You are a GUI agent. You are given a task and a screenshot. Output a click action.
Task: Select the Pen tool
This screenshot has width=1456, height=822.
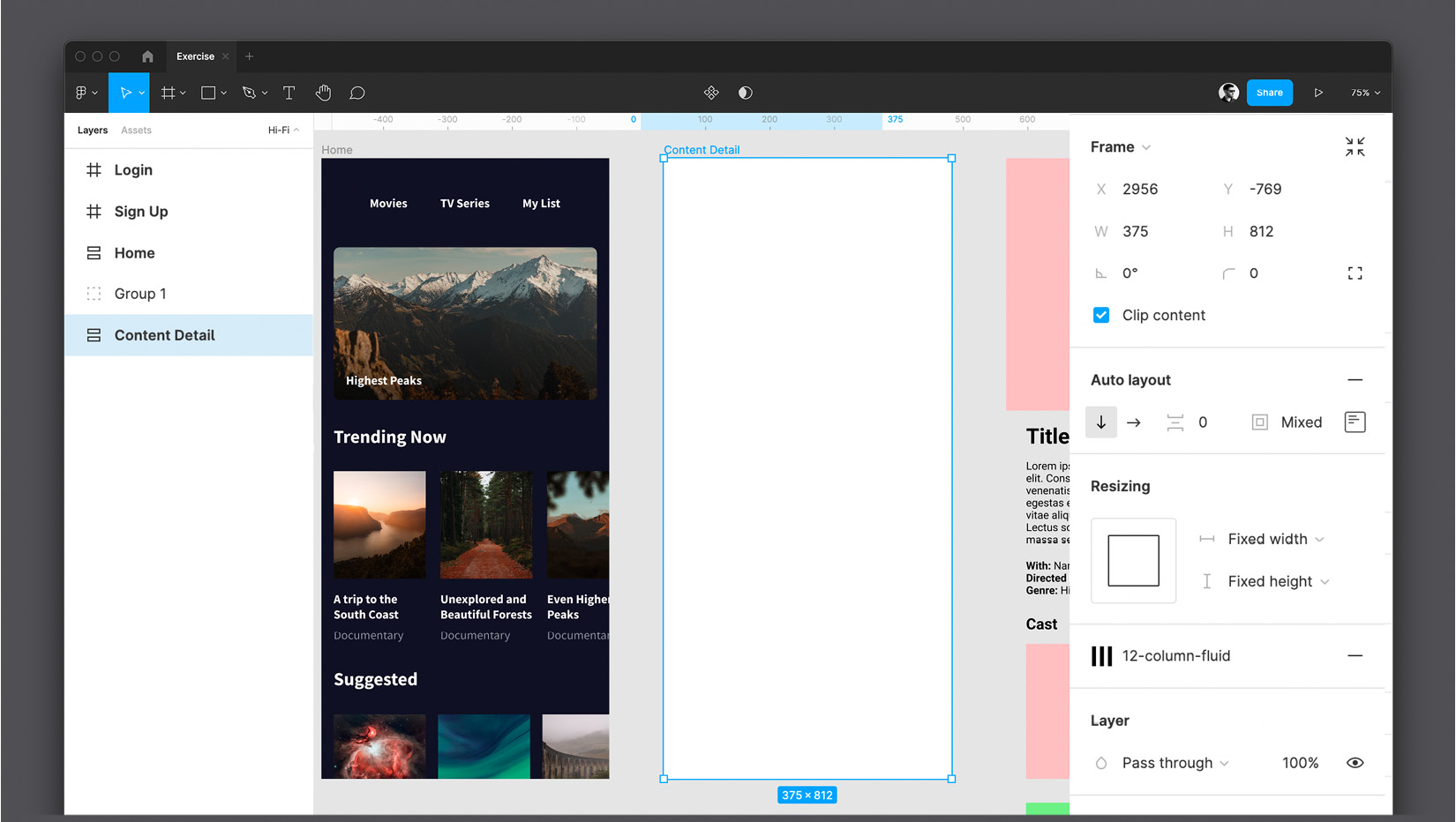tap(250, 92)
